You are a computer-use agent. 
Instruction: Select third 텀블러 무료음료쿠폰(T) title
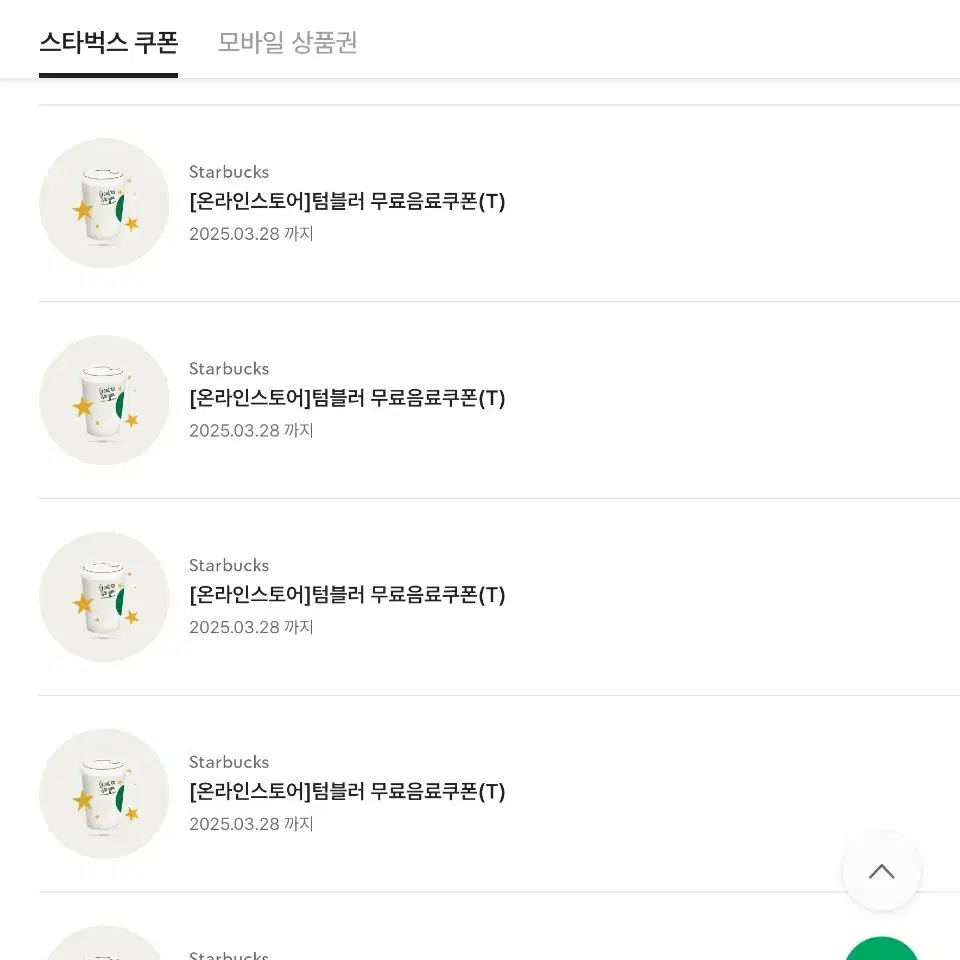click(x=347, y=594)
